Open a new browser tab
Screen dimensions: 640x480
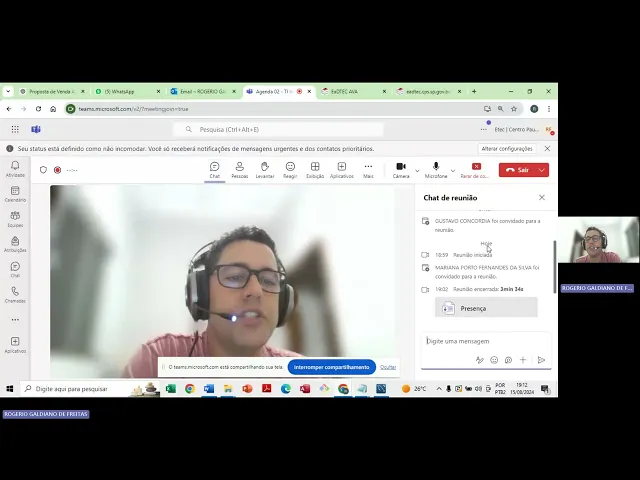pos(474,91)
